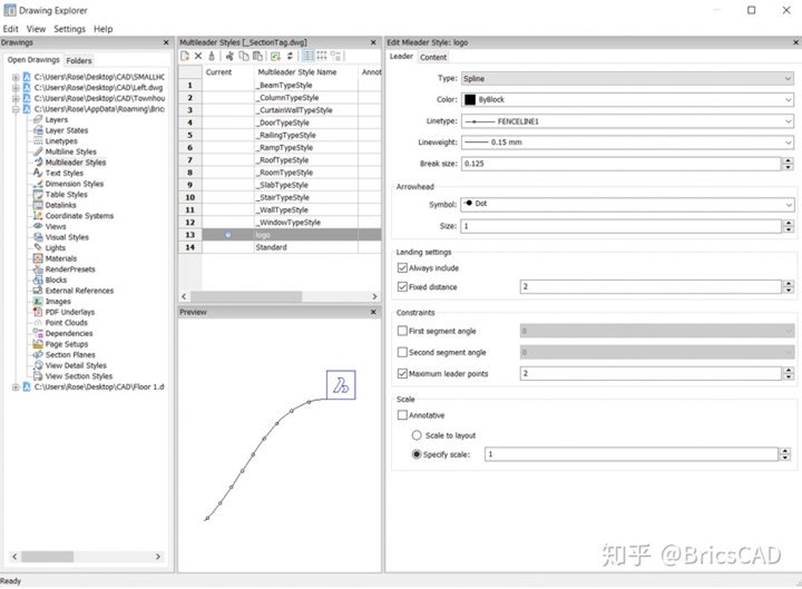802x589 pixels.
Task: Collapse the AppData Roaming drawing node
Action: 16,109
